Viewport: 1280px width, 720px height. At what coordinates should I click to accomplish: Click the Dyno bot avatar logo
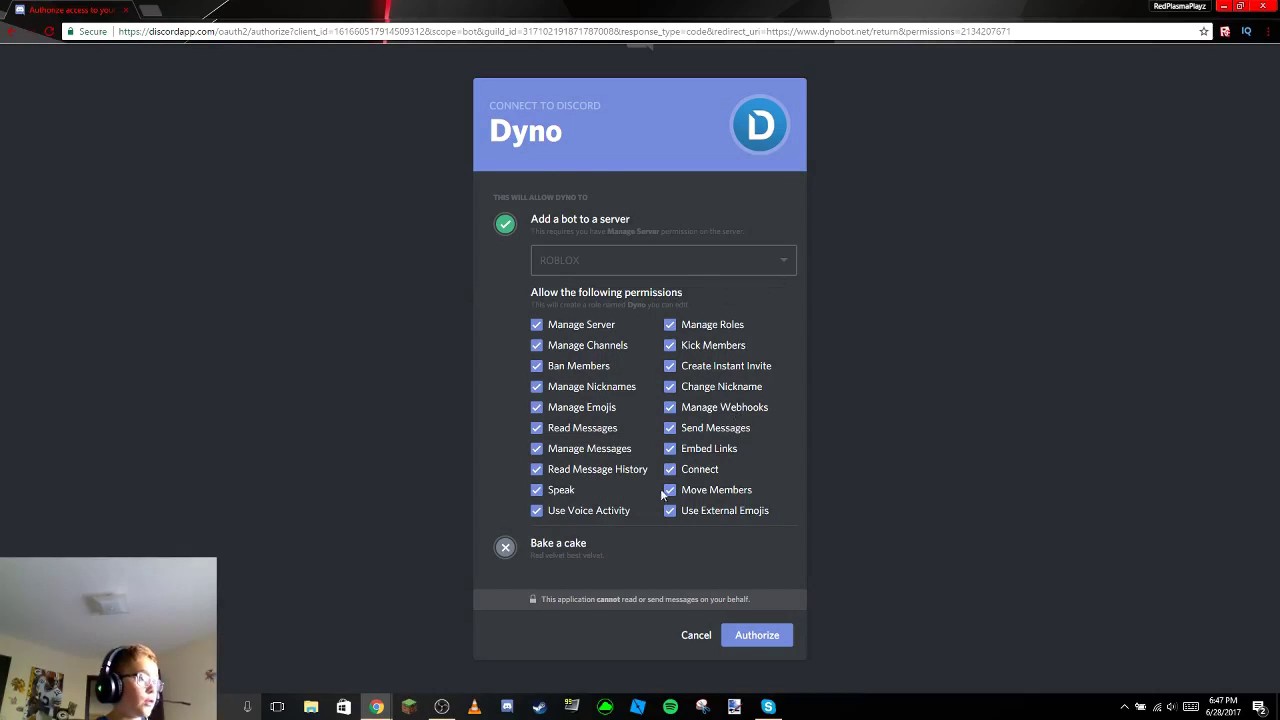760,125
